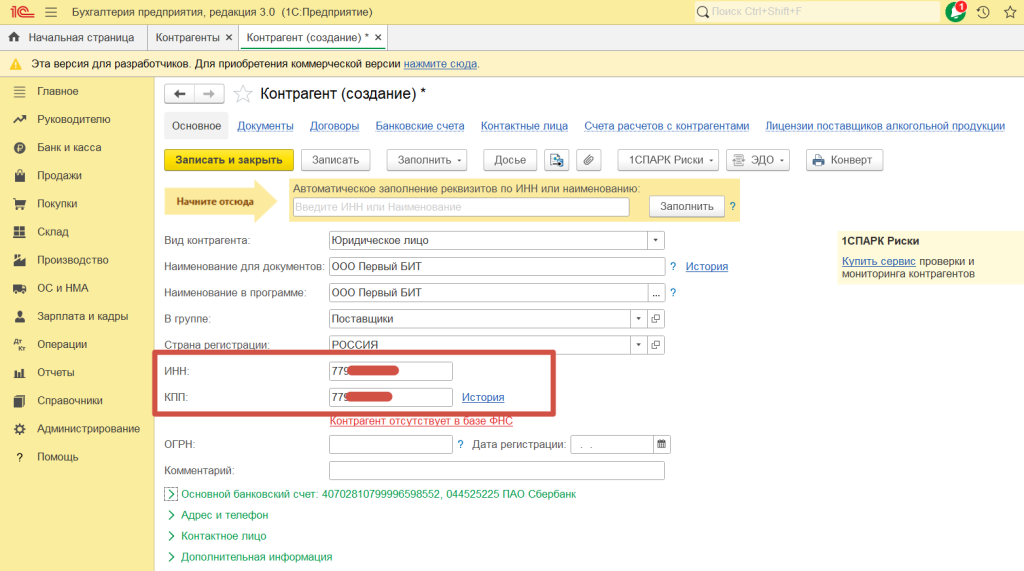Expand the Адрес и телефон section

224,515
